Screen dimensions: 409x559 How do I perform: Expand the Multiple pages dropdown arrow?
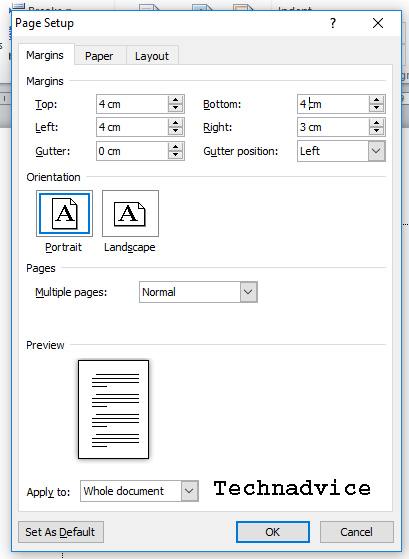tap(248, 292)
